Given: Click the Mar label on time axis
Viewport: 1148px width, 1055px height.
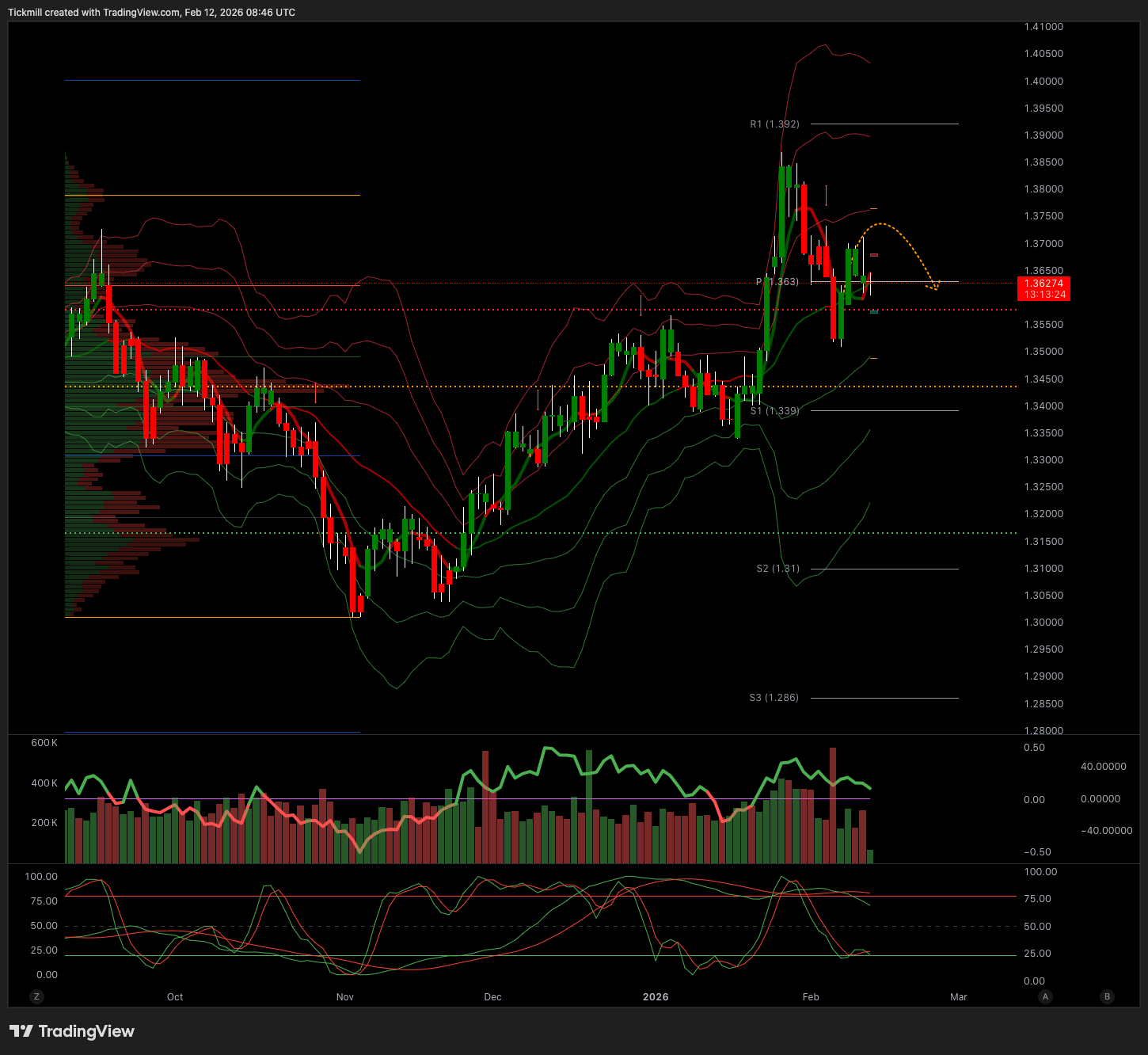Looking at the screenshot, I should point(958,997).
